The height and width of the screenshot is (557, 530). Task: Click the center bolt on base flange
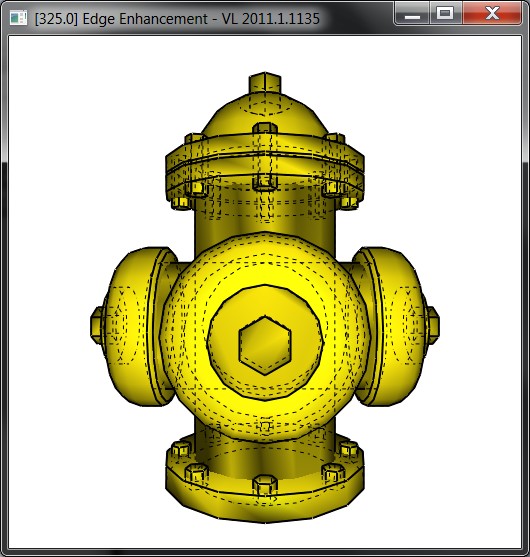tap(265, 485)
